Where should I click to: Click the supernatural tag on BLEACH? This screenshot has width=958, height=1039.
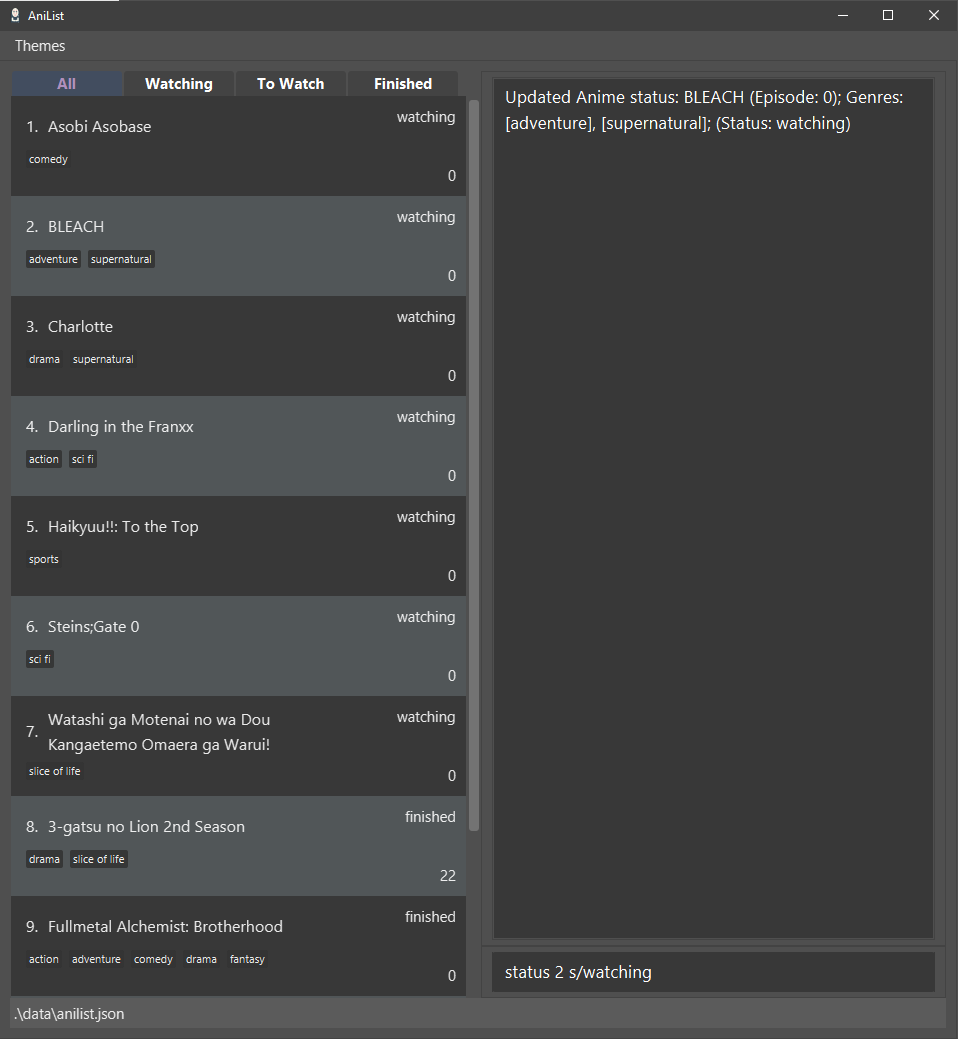(121, 259)
